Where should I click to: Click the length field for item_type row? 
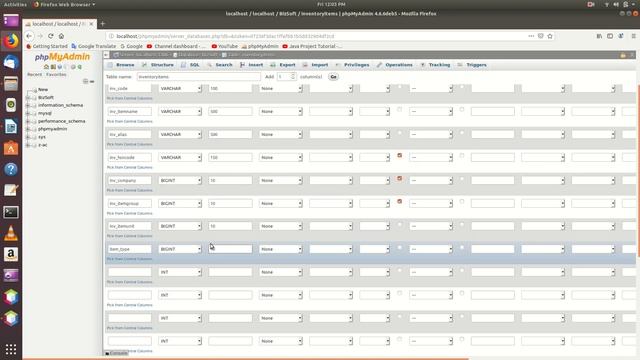230,249
